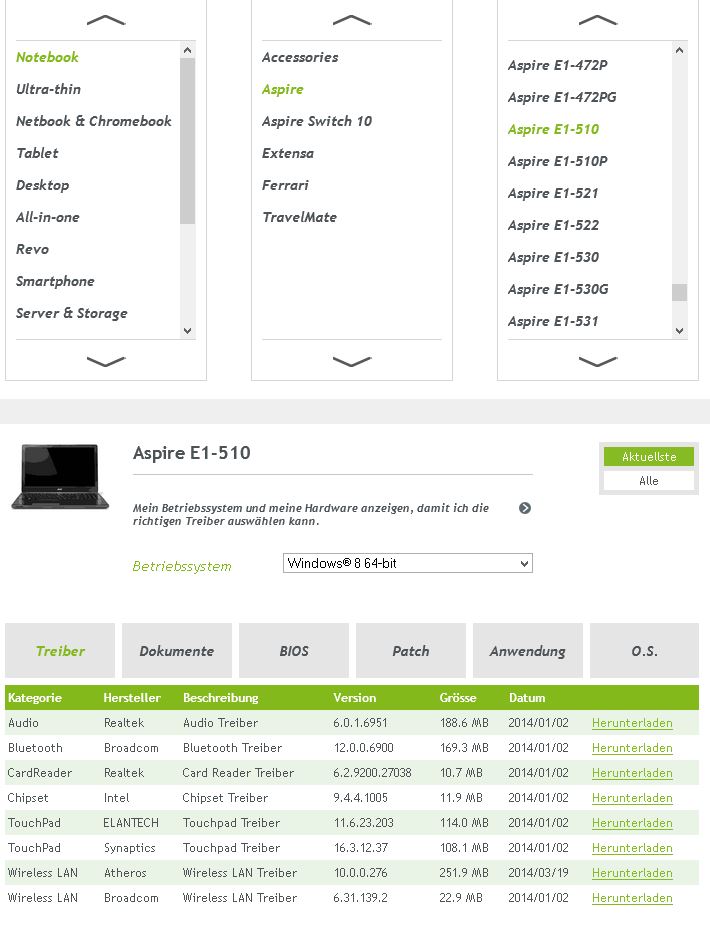Select Ultra-thin product category
This screenshot has width=710, height=926.
pyautogui.click(x=48, y=89)
